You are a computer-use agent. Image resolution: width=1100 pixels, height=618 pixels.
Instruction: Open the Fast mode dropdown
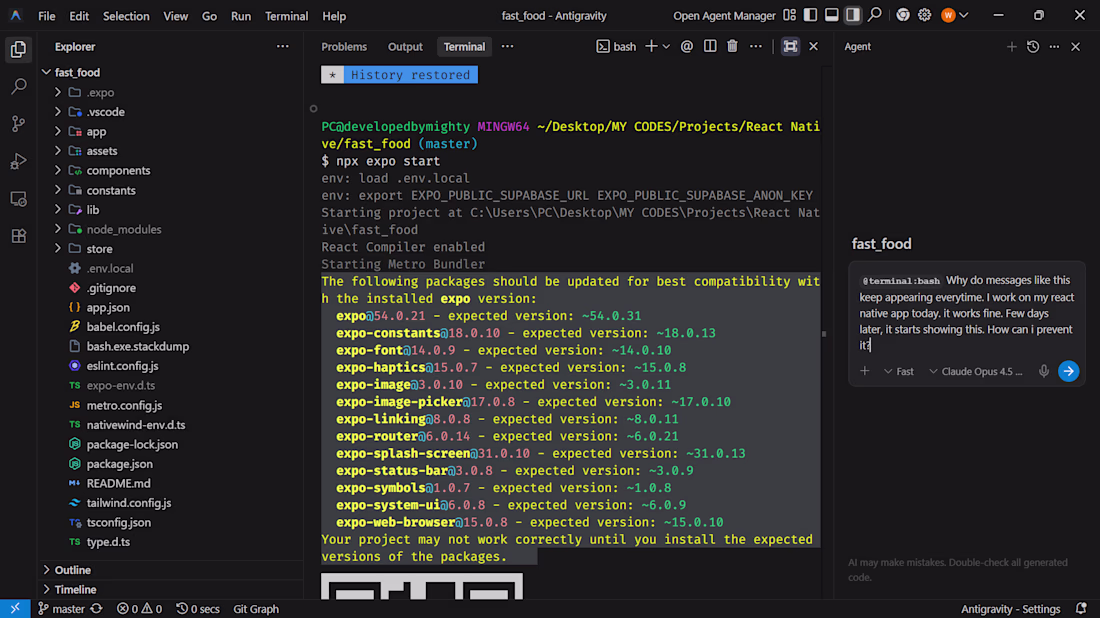click(898, 371)
